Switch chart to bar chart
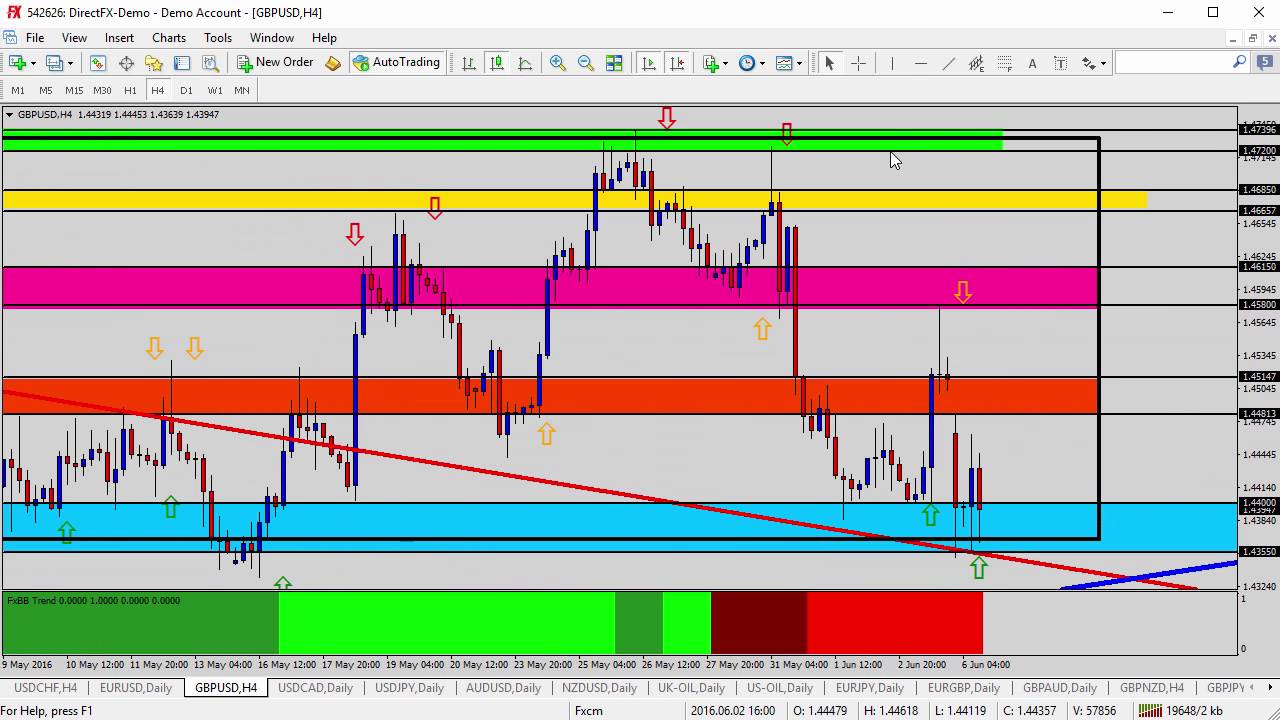The width and height of the screenshot is (1280, 720). coord(469,63)
